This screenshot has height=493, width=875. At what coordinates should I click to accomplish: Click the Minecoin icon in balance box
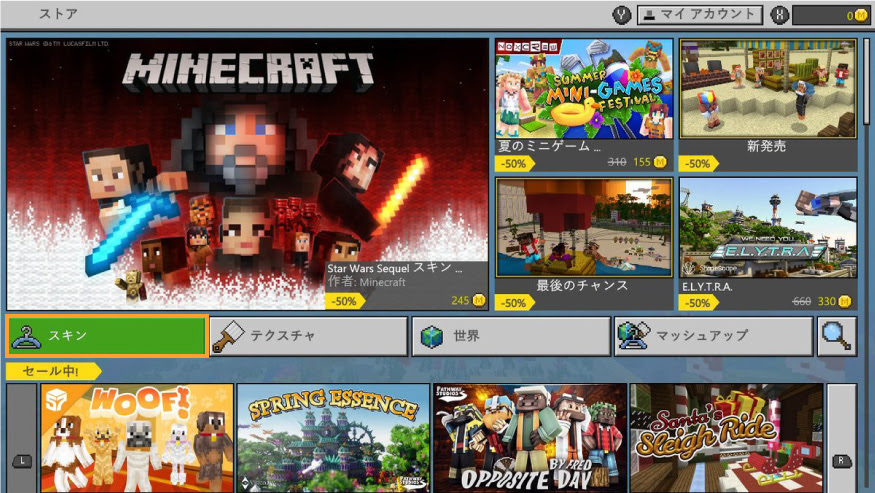point(860,16)
